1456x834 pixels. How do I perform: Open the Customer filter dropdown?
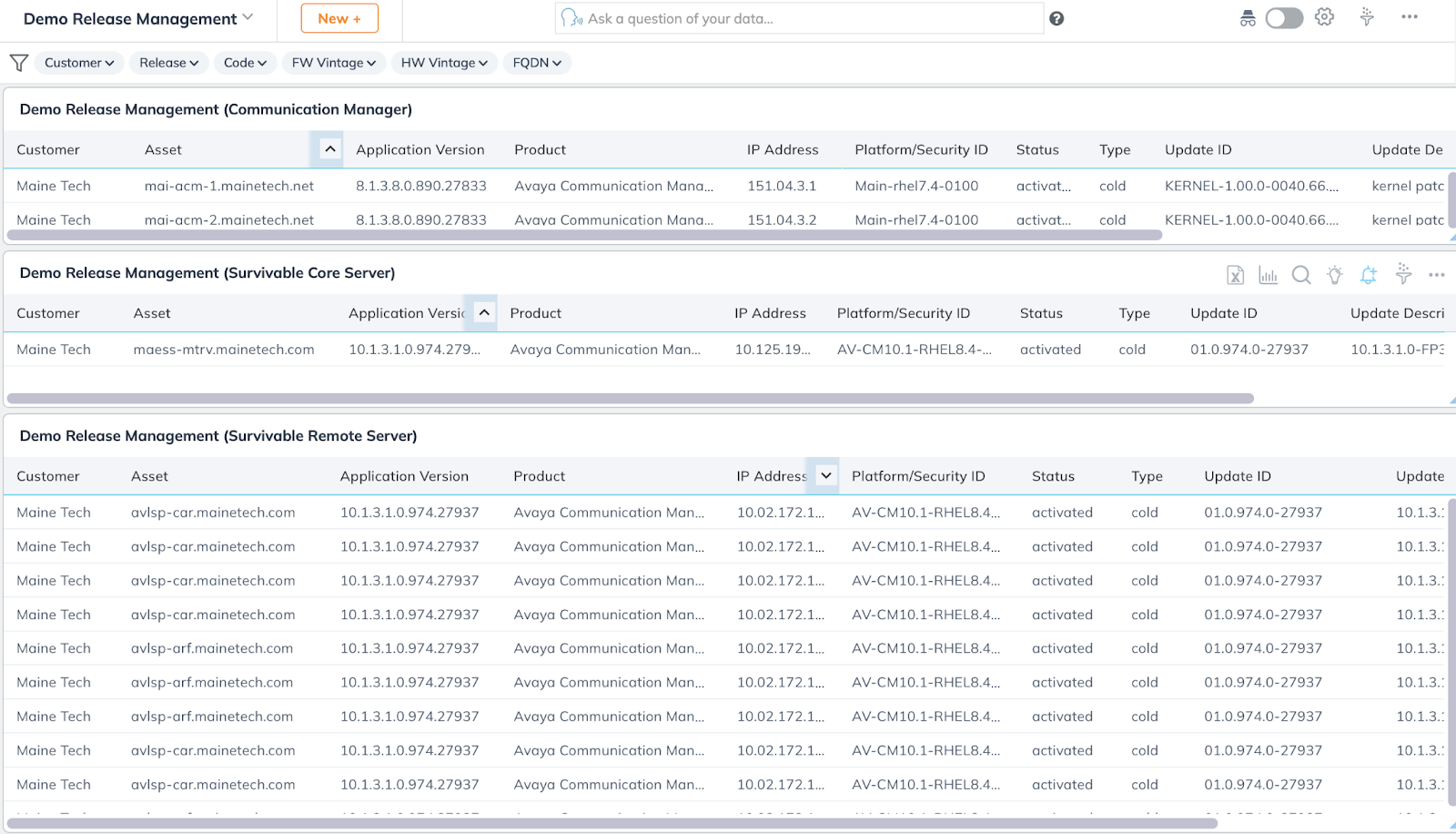(79, 63)
